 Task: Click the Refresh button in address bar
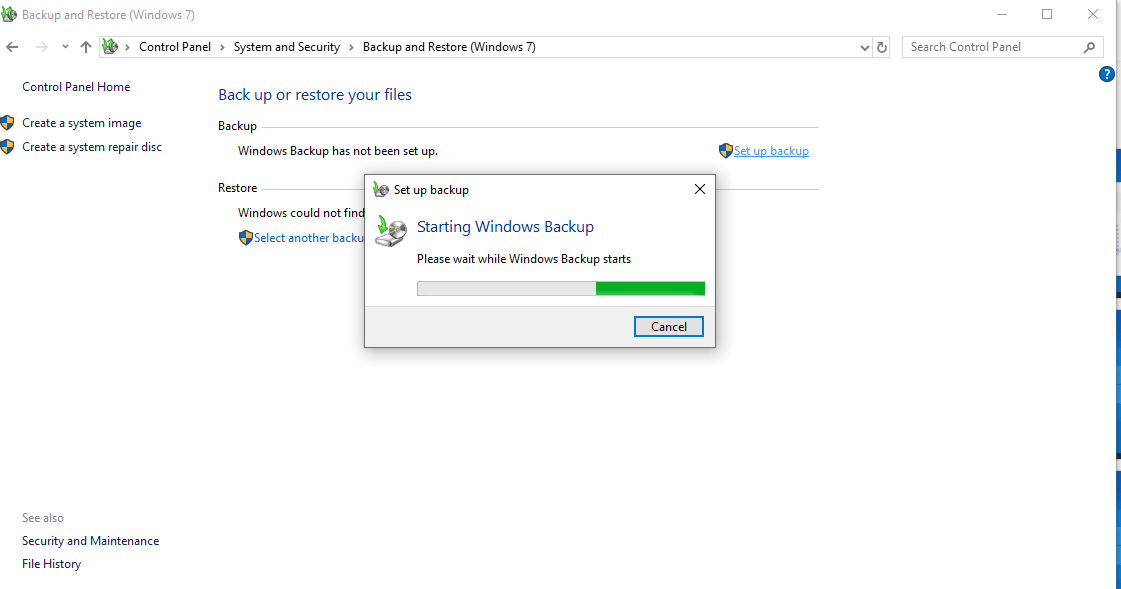pos(882,47)
